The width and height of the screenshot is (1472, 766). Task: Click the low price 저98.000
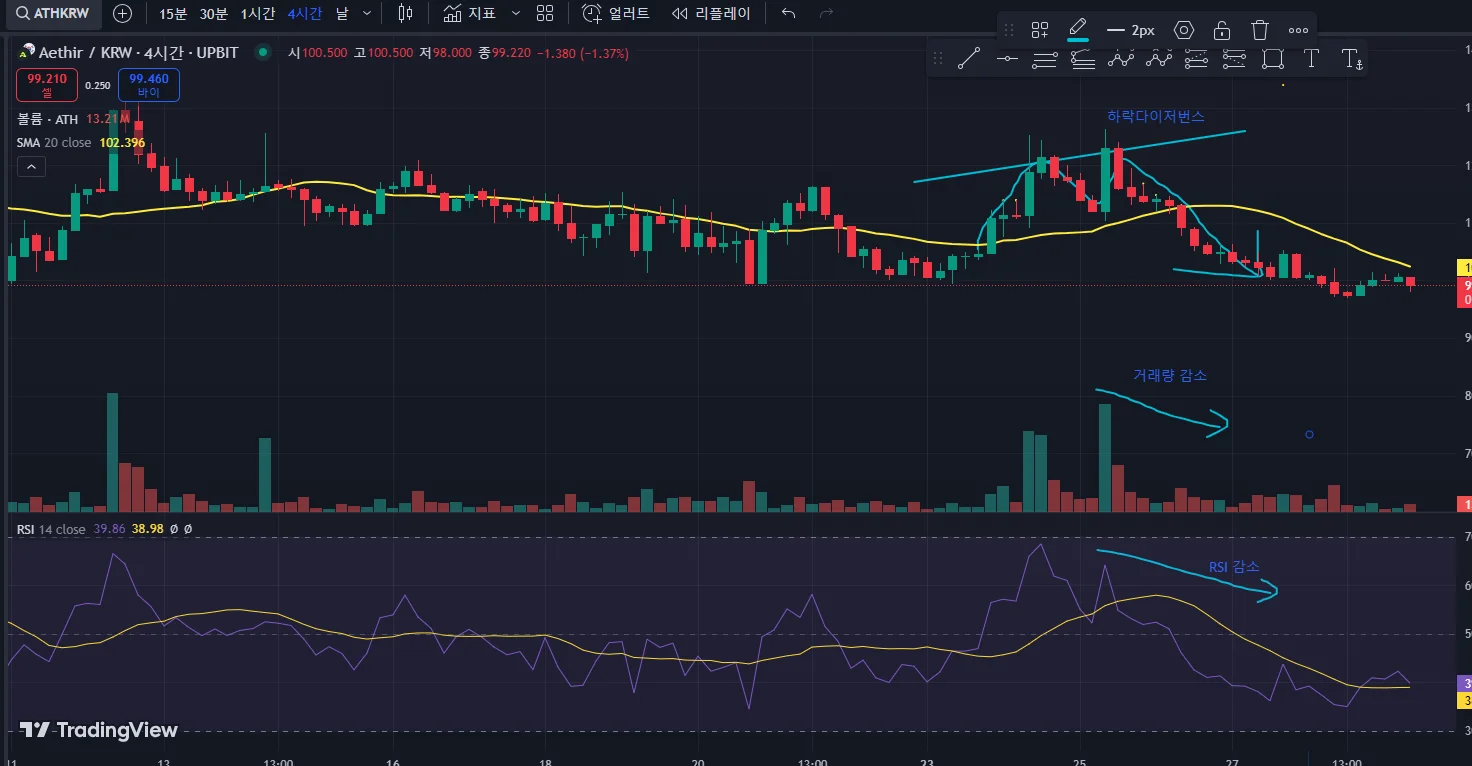[443, 52]
